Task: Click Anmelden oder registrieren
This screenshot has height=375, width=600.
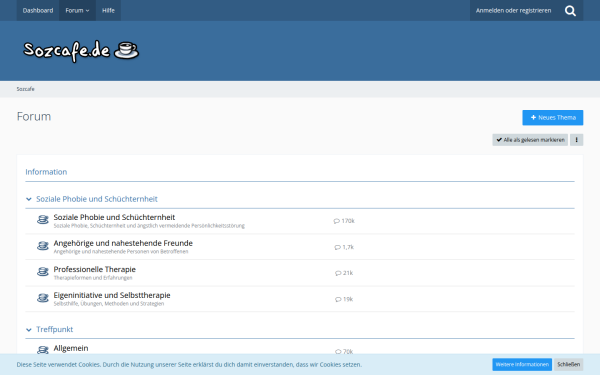Action: 514,10
